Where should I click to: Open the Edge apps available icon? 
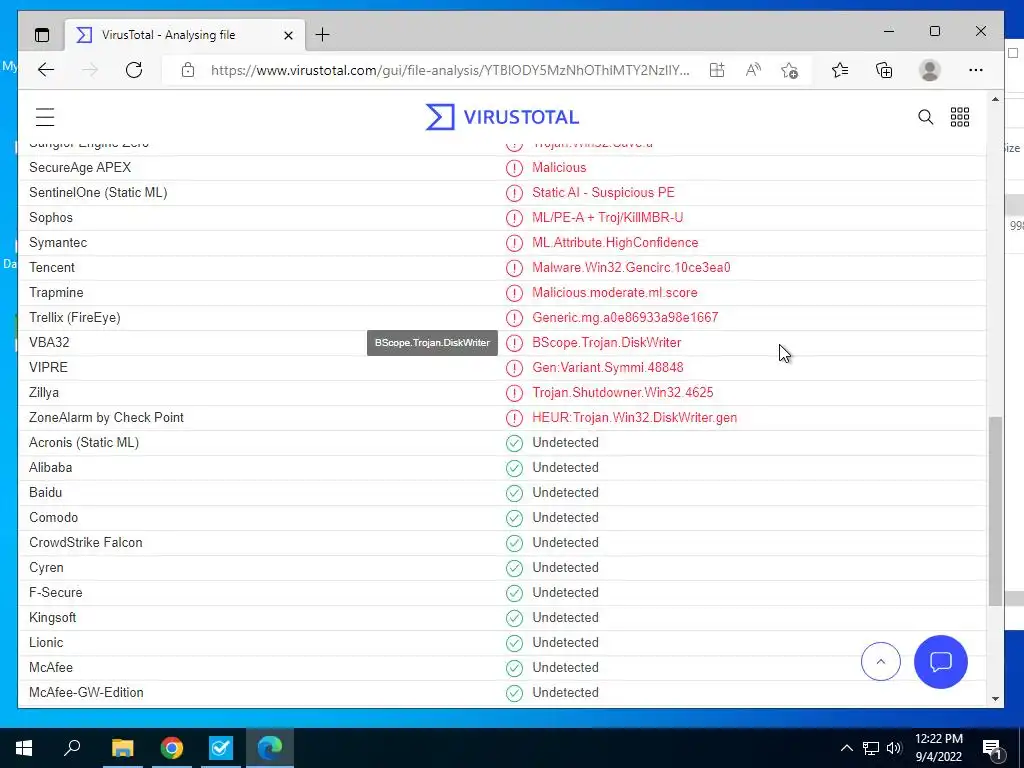717,70
